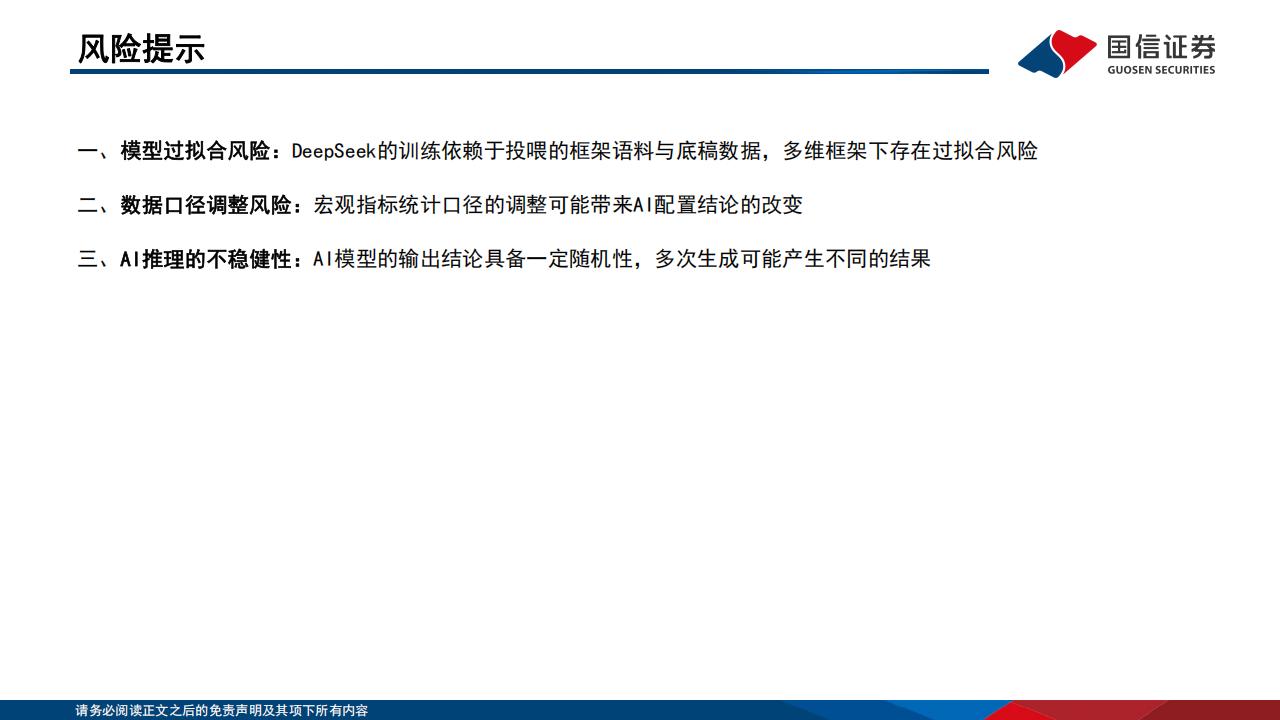Image resolution: width=1280 pixels, height=720 pixels.
Task: Click the footer disclaimer '请务必阅读正文之后的免责声明及其项下所有内容'
Action: click(x=222, y=711)
